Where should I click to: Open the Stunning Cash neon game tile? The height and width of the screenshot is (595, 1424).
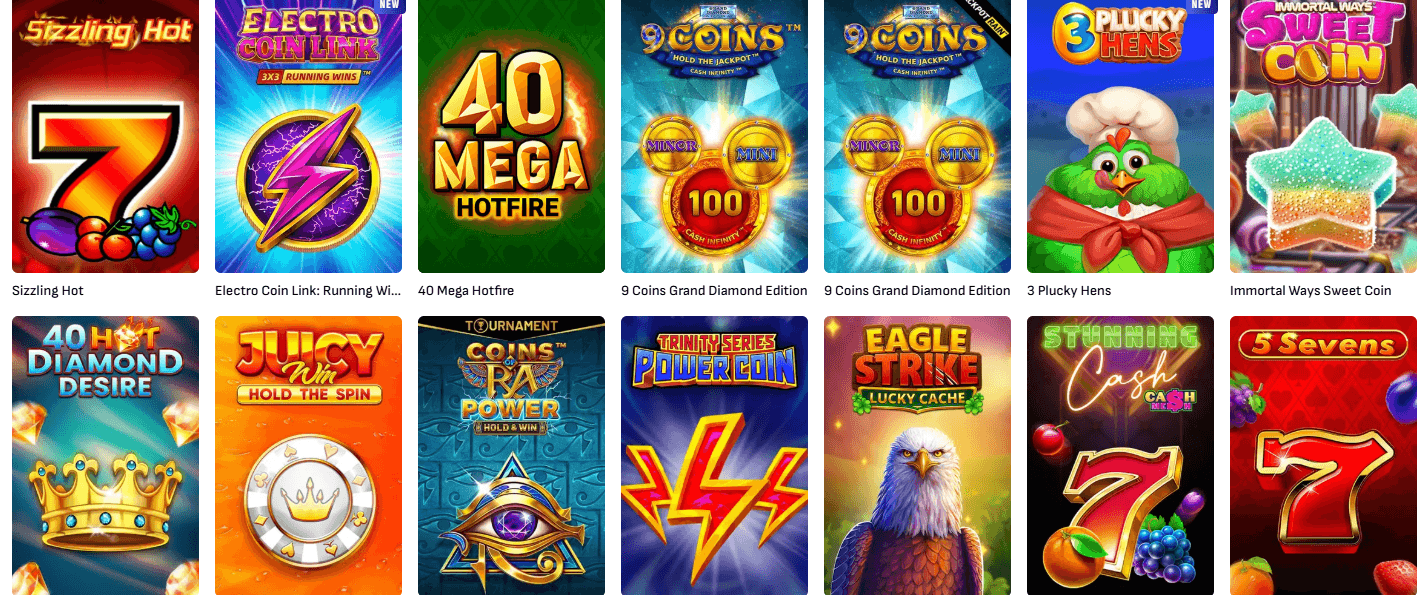(1120, 455)
